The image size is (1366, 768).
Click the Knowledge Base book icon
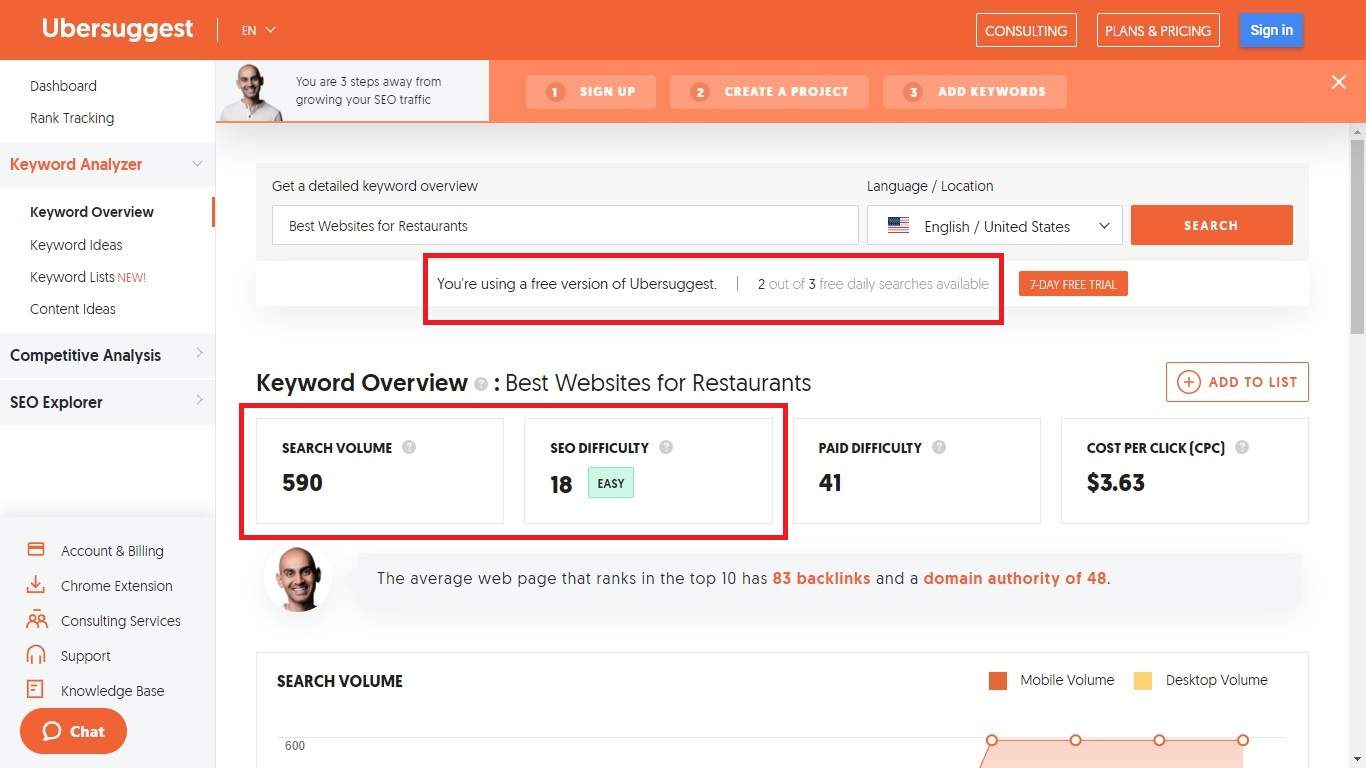click(x=36, y=690)
